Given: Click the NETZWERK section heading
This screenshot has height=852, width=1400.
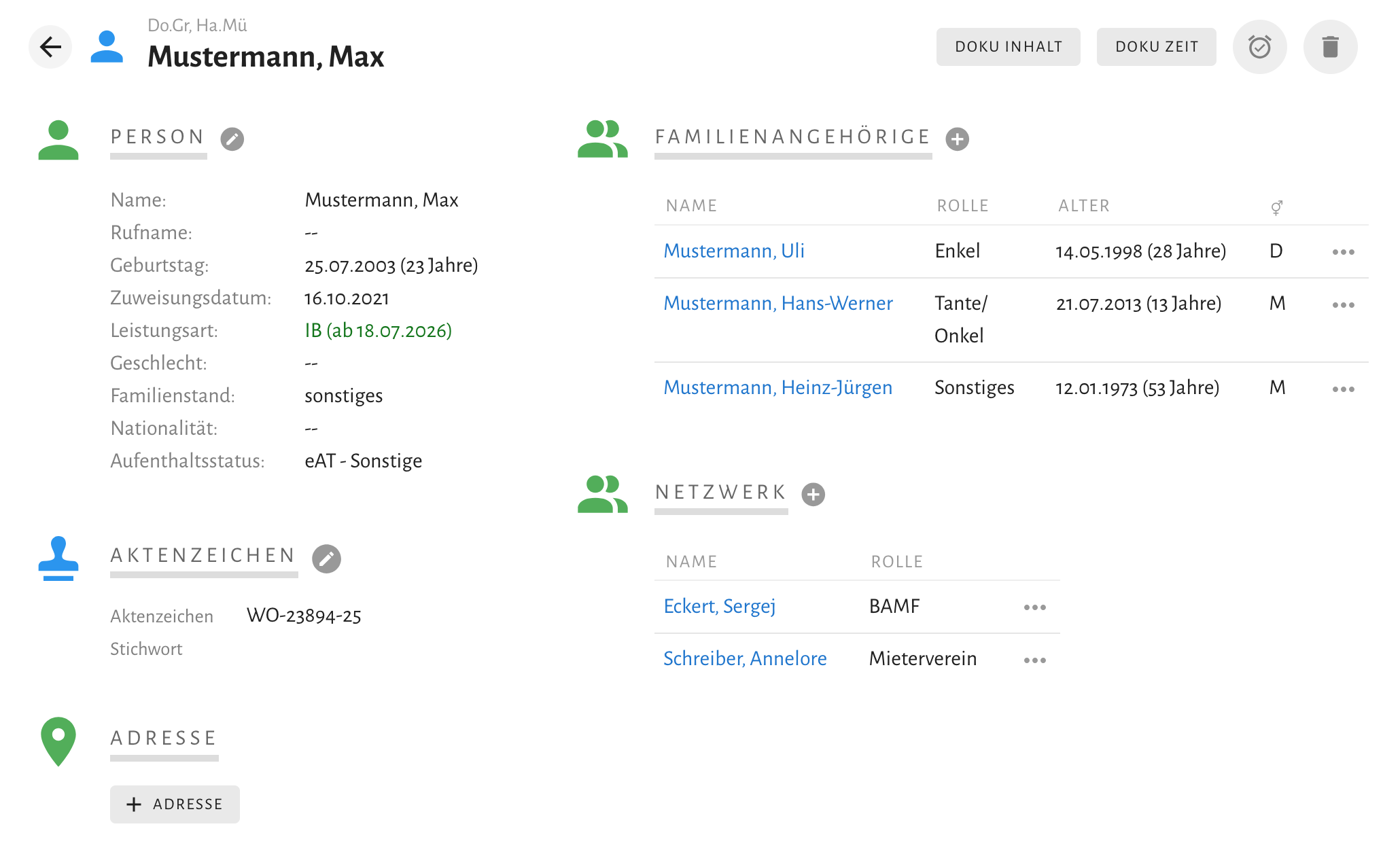Looking at the screenshot, I should click(721, 492).
